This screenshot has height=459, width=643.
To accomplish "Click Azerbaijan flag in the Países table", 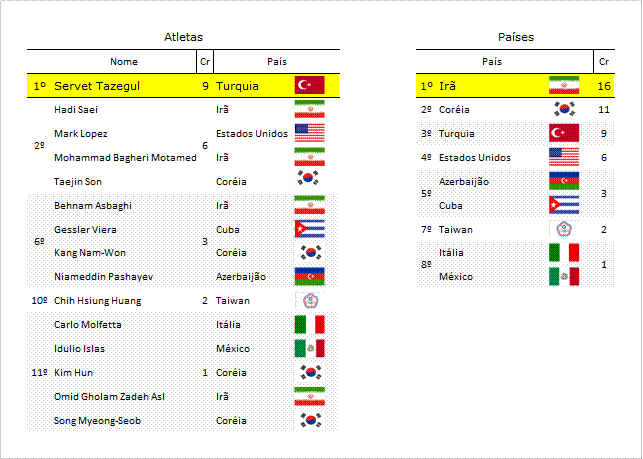I will [564, 181].
